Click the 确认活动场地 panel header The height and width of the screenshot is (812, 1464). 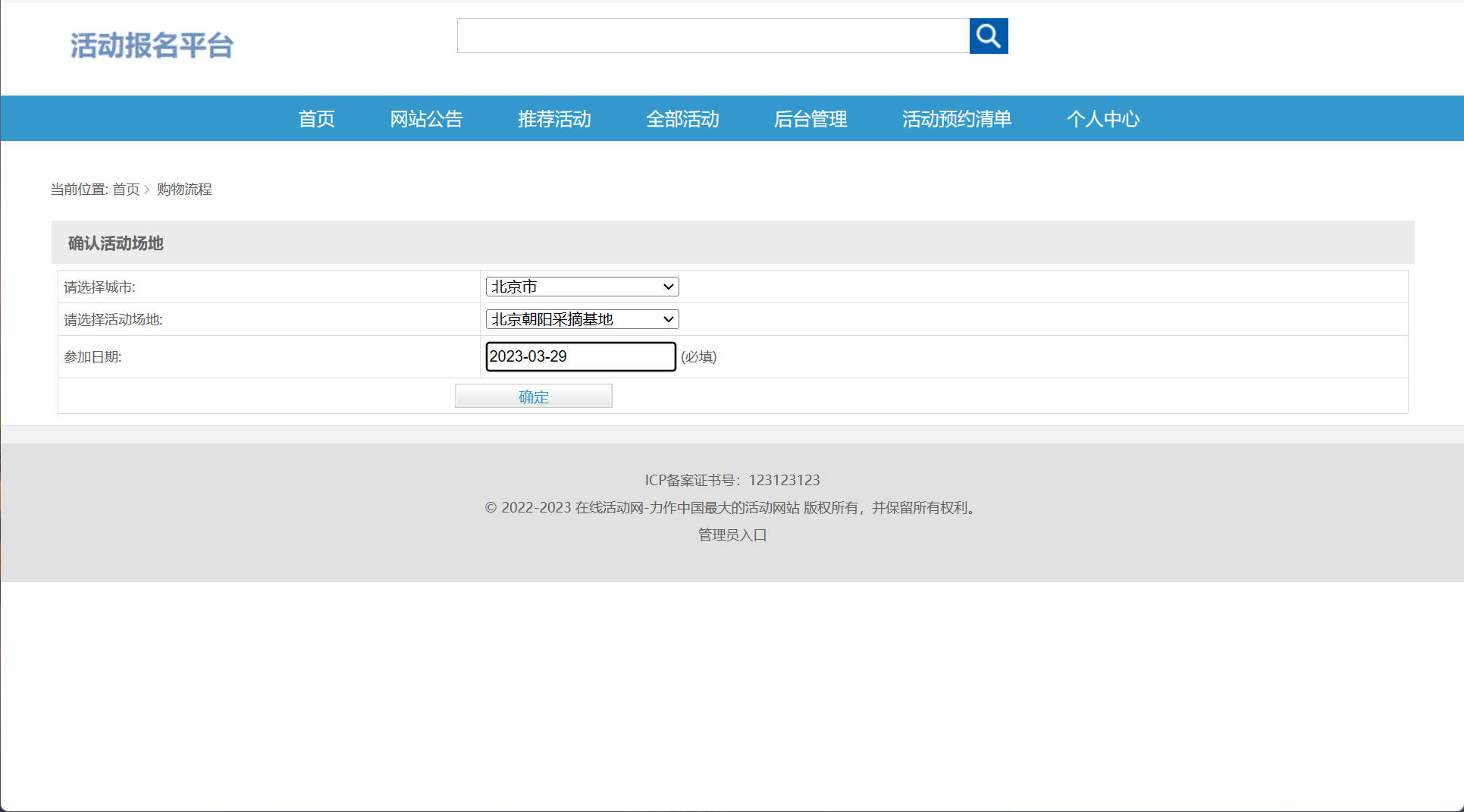click(115, 243)
